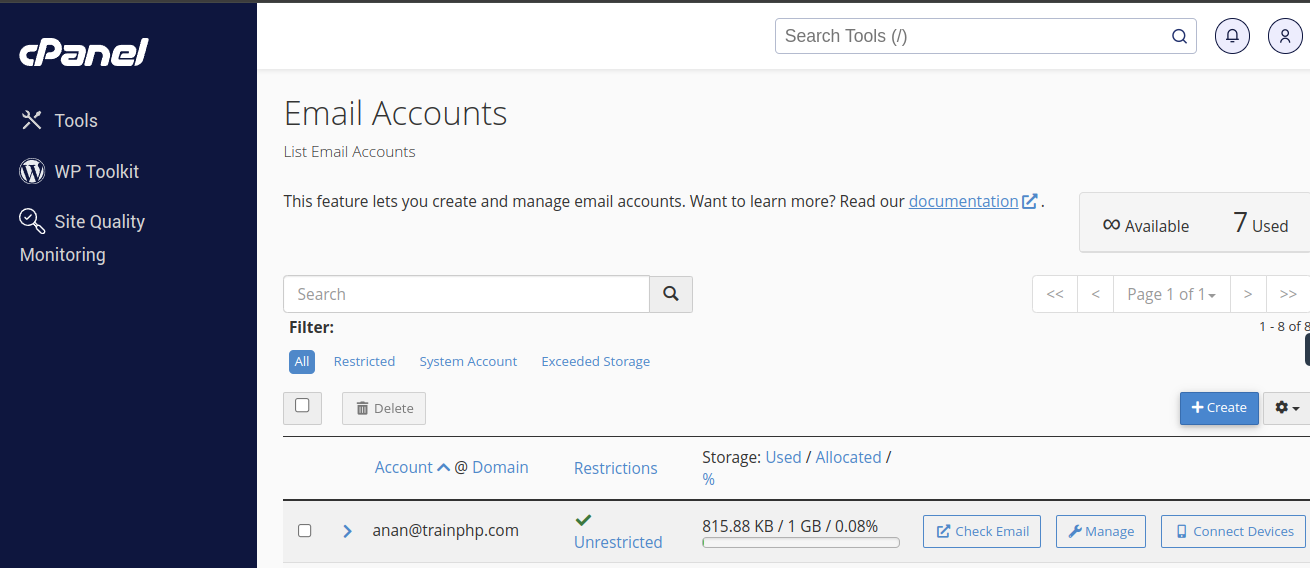Viewport: 1310px width, 568px height.
Task: Toggle the select-all accounts checkbox
Action: [302, 406]
